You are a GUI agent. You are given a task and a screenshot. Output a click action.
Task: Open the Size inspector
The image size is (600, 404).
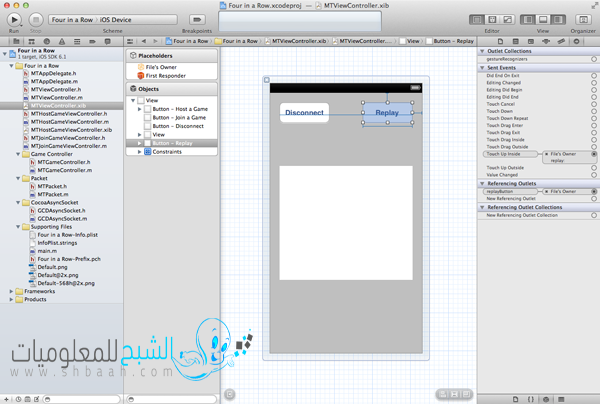[561, 41]
